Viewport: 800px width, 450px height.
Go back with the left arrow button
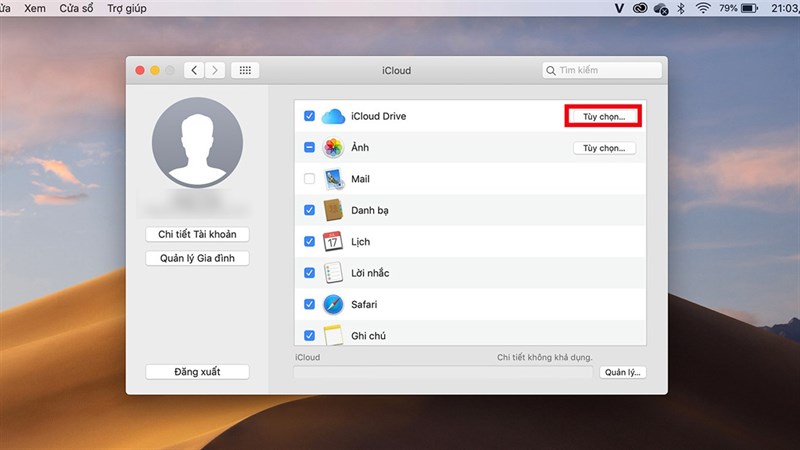194,70
